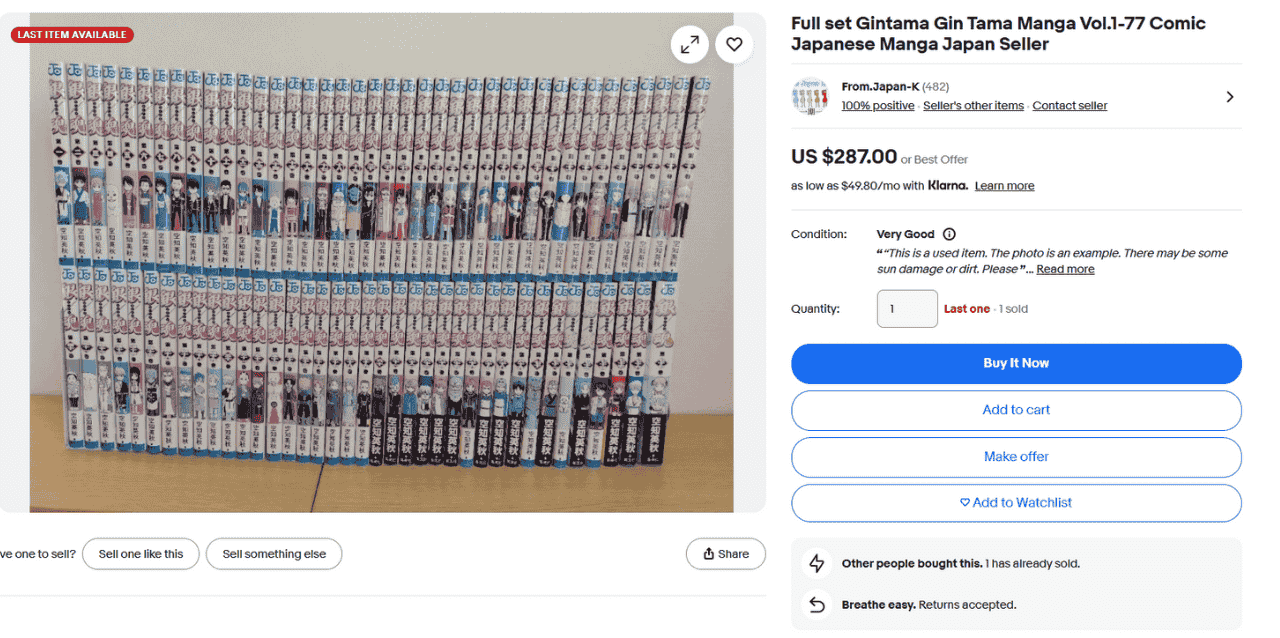The height and width of the screenshot is (638, 1280).
Task: Click the returns arrow icon
Action: click(x=817, y=605)
